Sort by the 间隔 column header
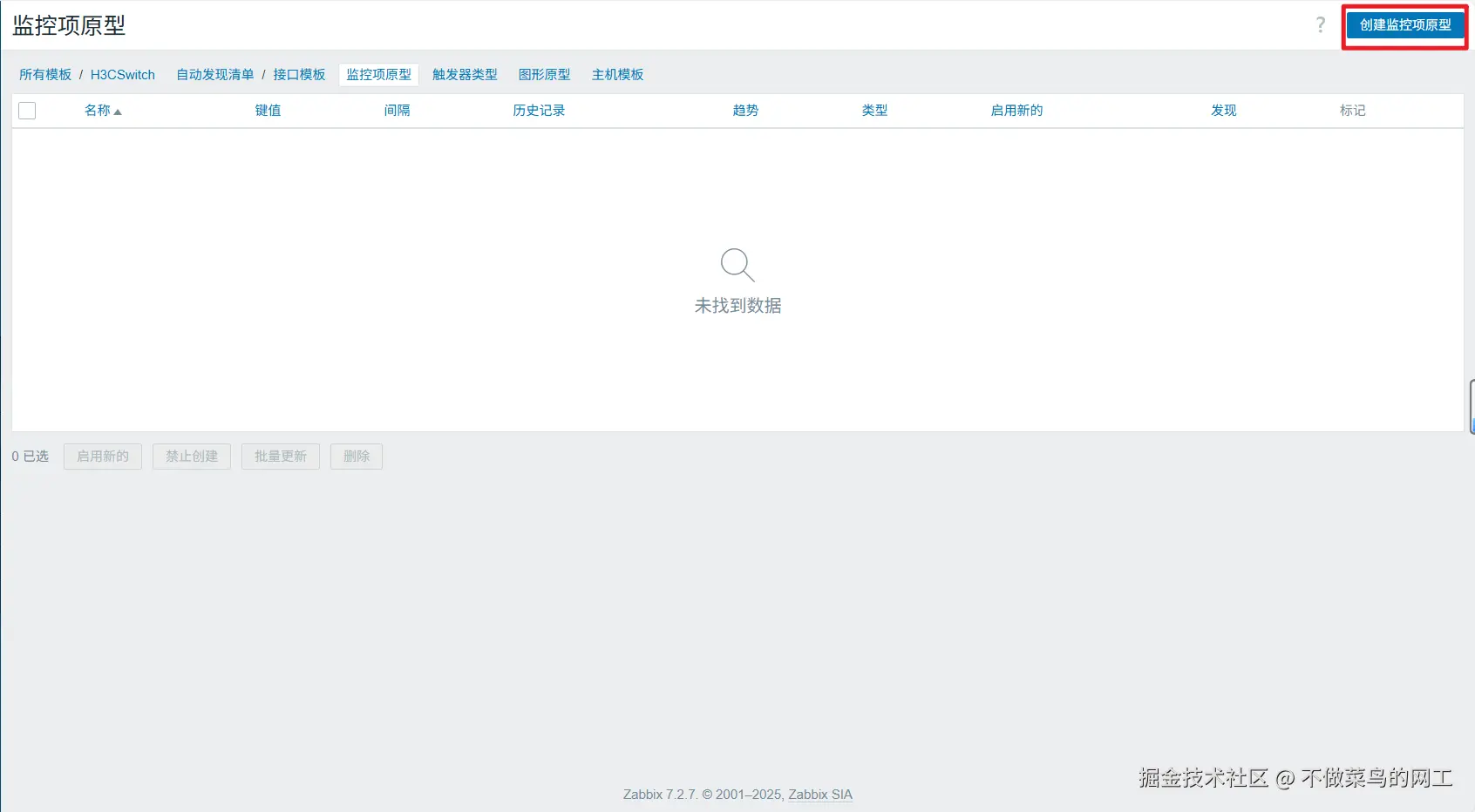Image resolution: width=1475 pixels, height=812 pixels. (x=397, y=111)
